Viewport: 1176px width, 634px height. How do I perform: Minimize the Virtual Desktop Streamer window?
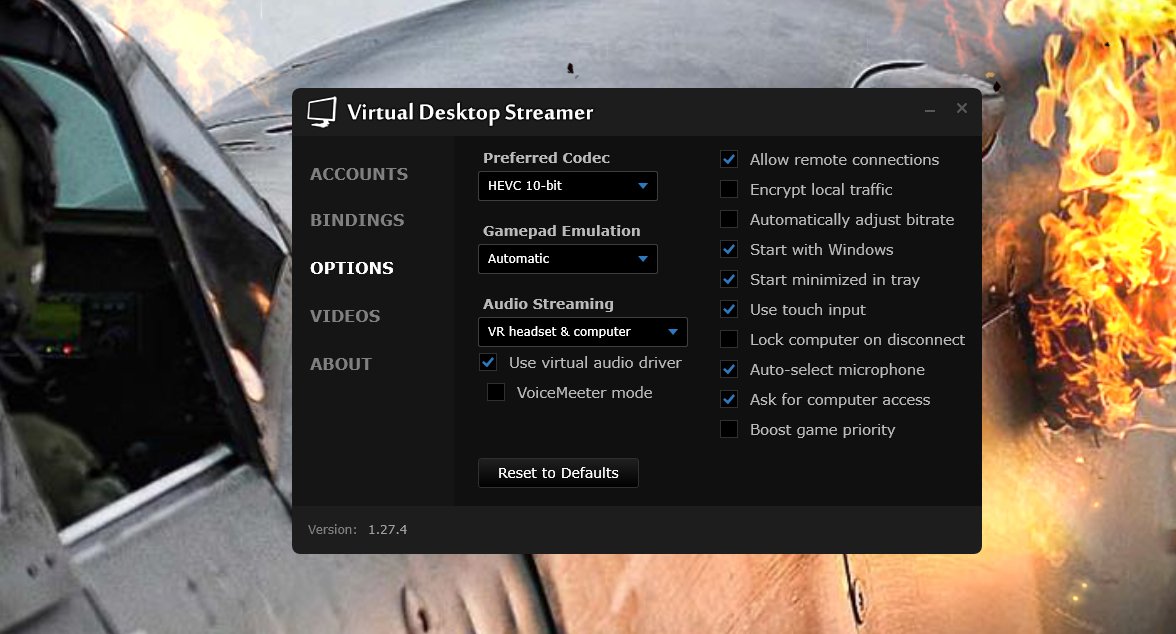pos(930,110)
